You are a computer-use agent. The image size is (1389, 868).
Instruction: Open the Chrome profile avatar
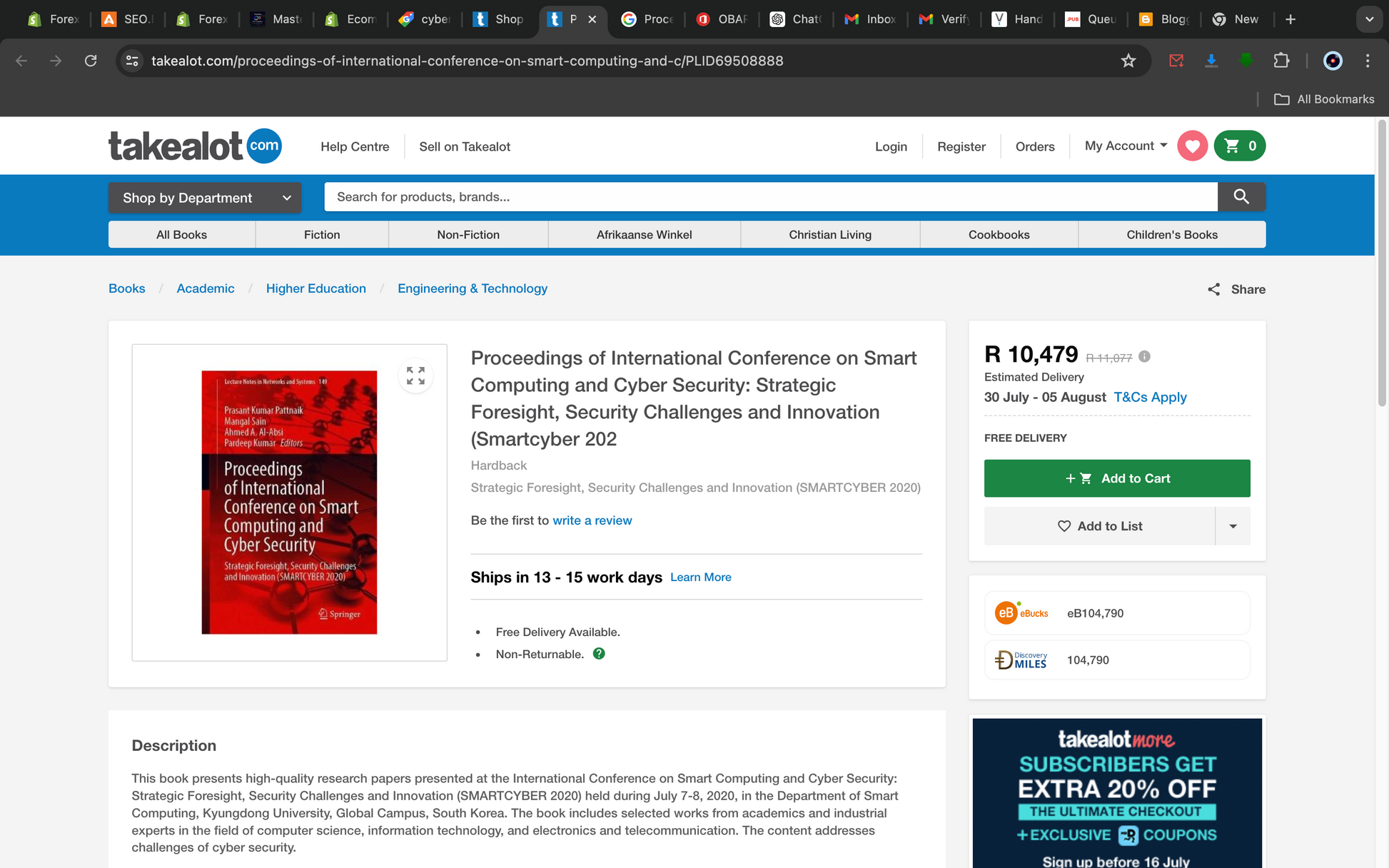pyautogui.click(x=1333, y=61)
